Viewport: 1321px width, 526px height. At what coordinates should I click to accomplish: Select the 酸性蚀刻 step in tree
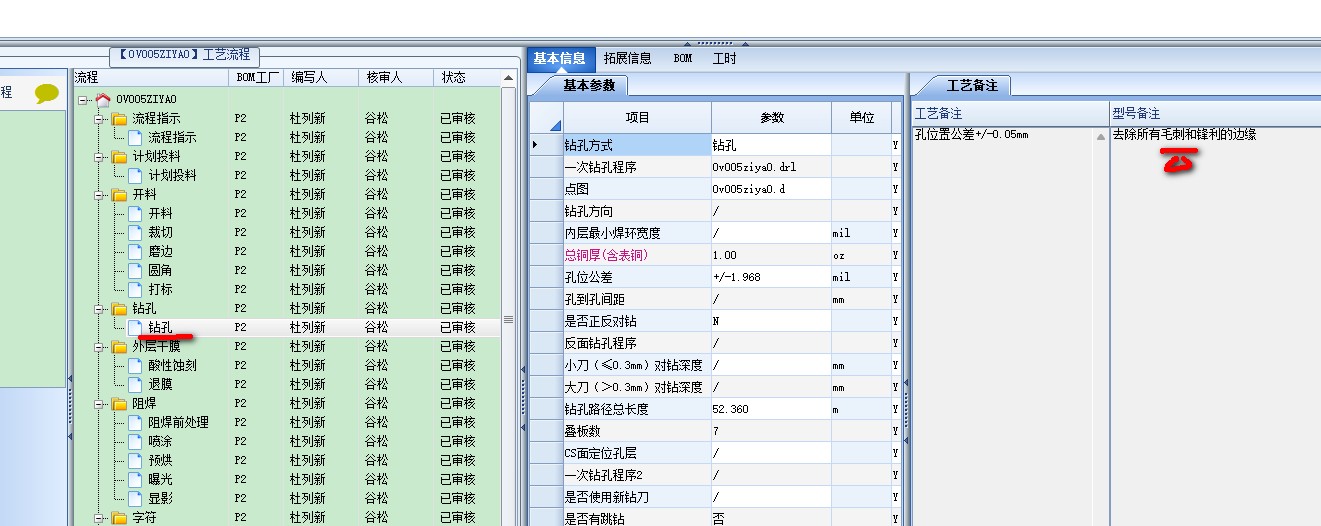(x=172, y=366)
